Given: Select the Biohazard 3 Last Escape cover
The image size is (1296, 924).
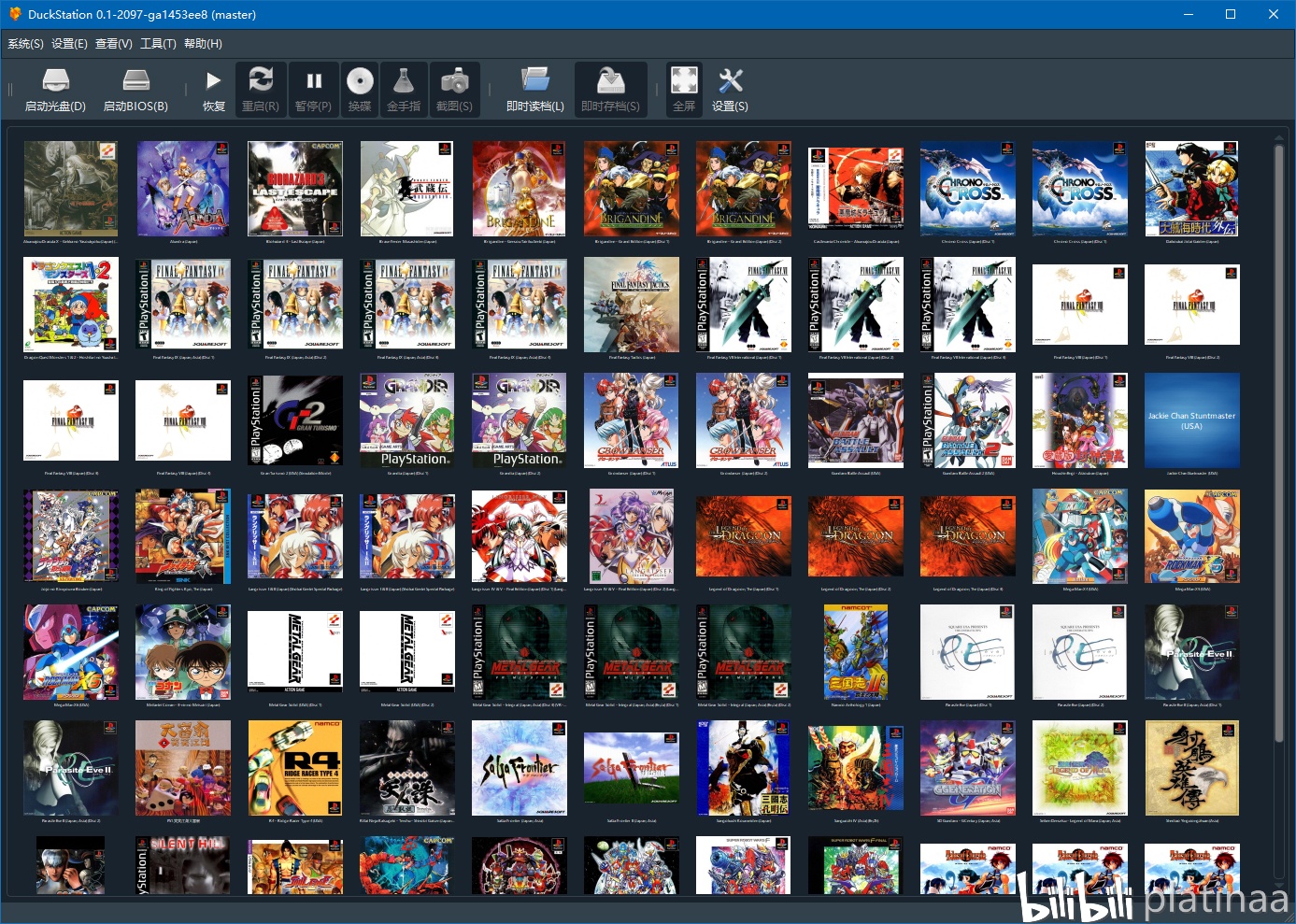Looking at the screenshot, I should click(295, 189).
